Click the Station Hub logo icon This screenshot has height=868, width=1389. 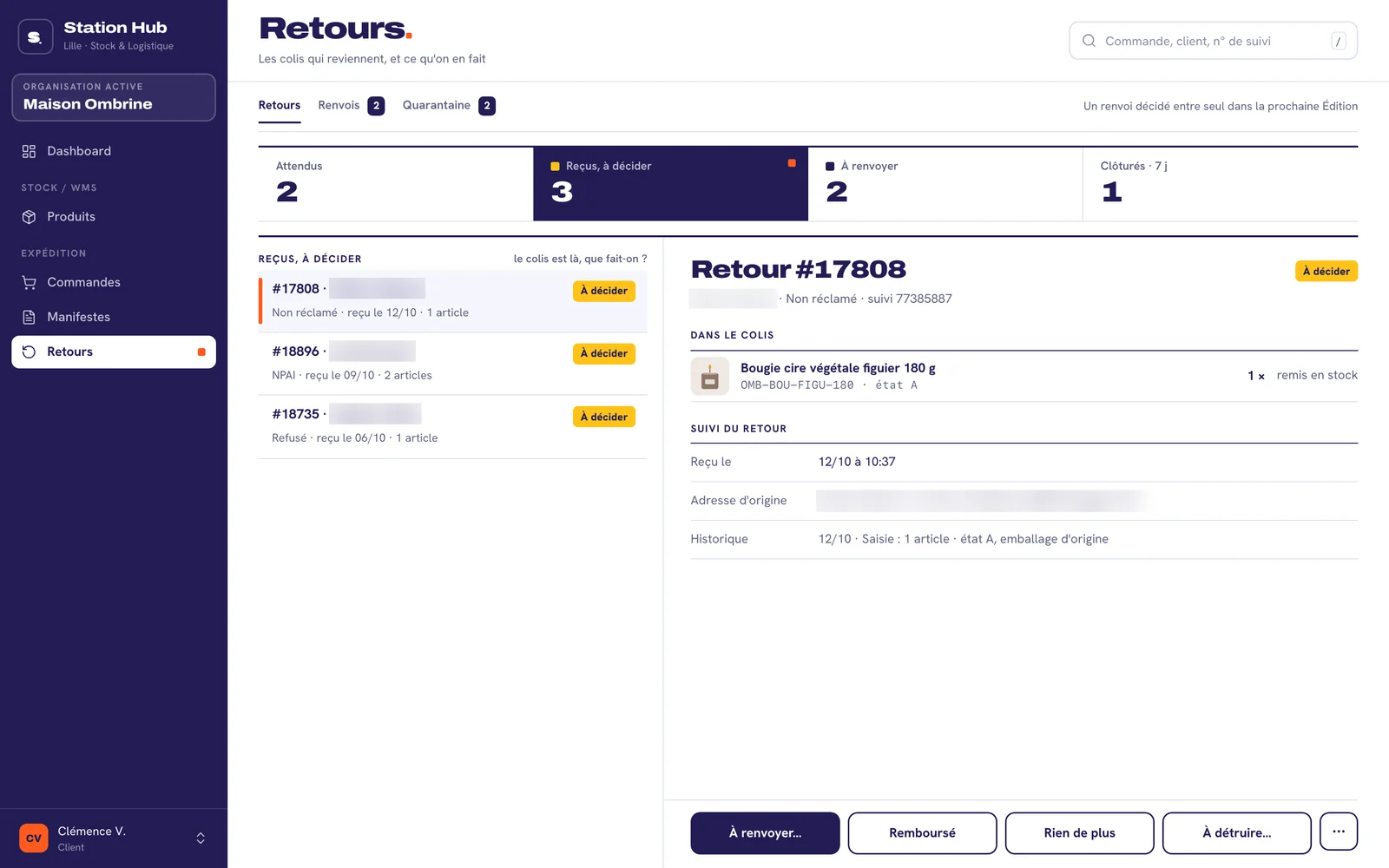[36, 36]
